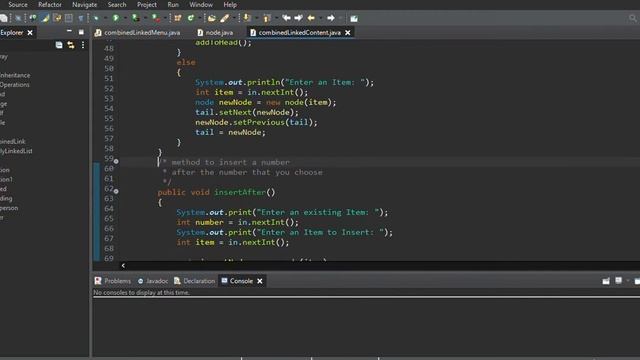Open the Back history dropdown arrow
This screenshot has height=360, width=640.
click(x=320, y=18)
